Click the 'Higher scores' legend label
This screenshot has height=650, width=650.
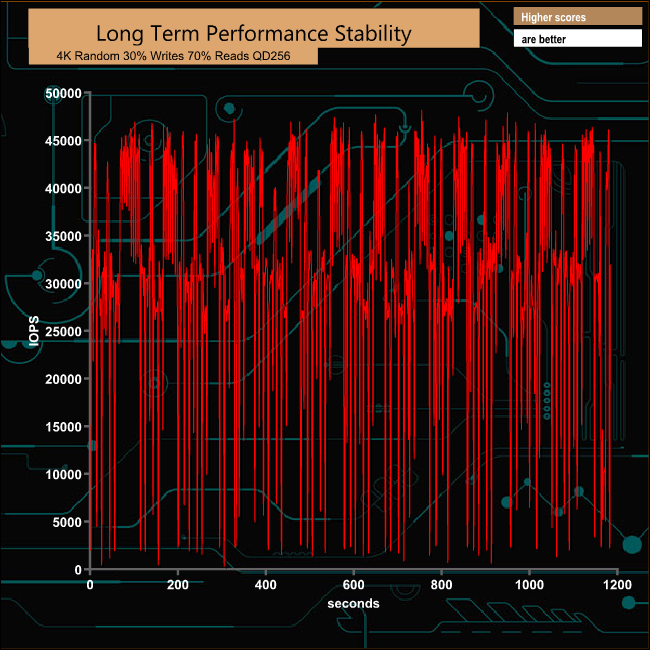[553, 17]
